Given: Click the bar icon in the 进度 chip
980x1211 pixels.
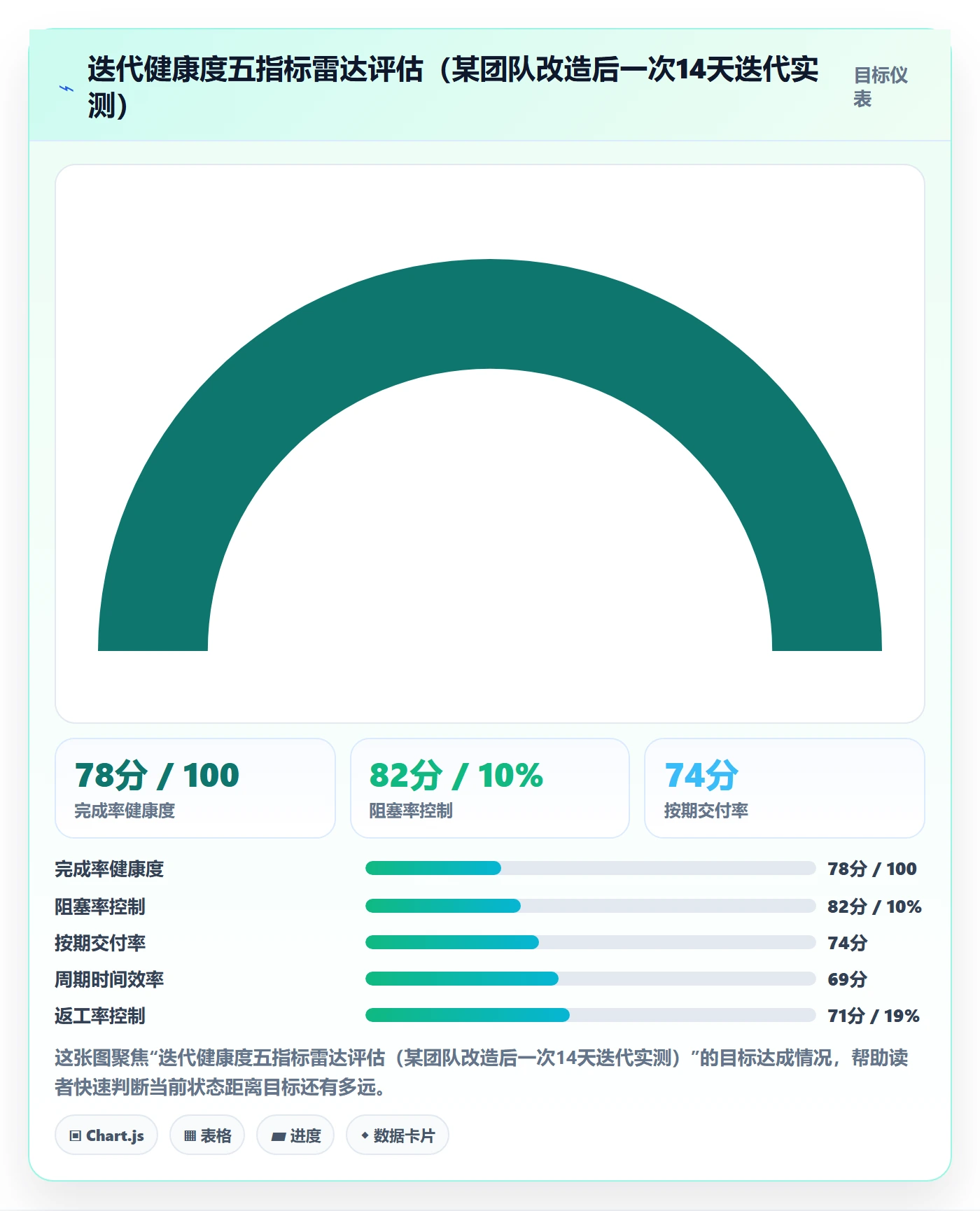Looking at the screenshot, I should pyautogui.click(x=278, y=1136).
